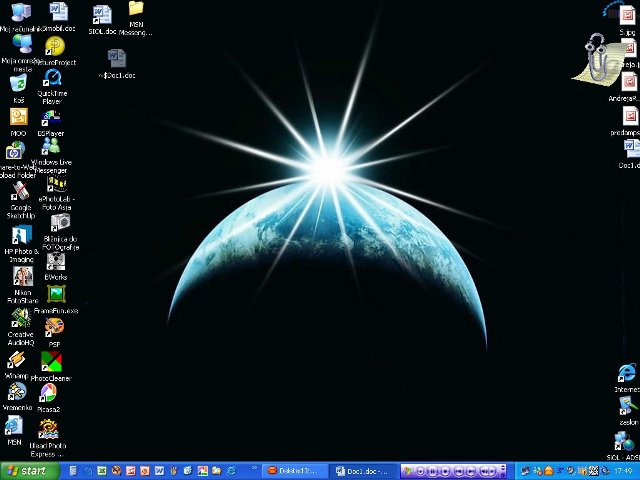The height and width of the screenshot is (480, 640).
Task: Open the HP Share-to-Web Upload Folder icon
Action: (16, 150)
